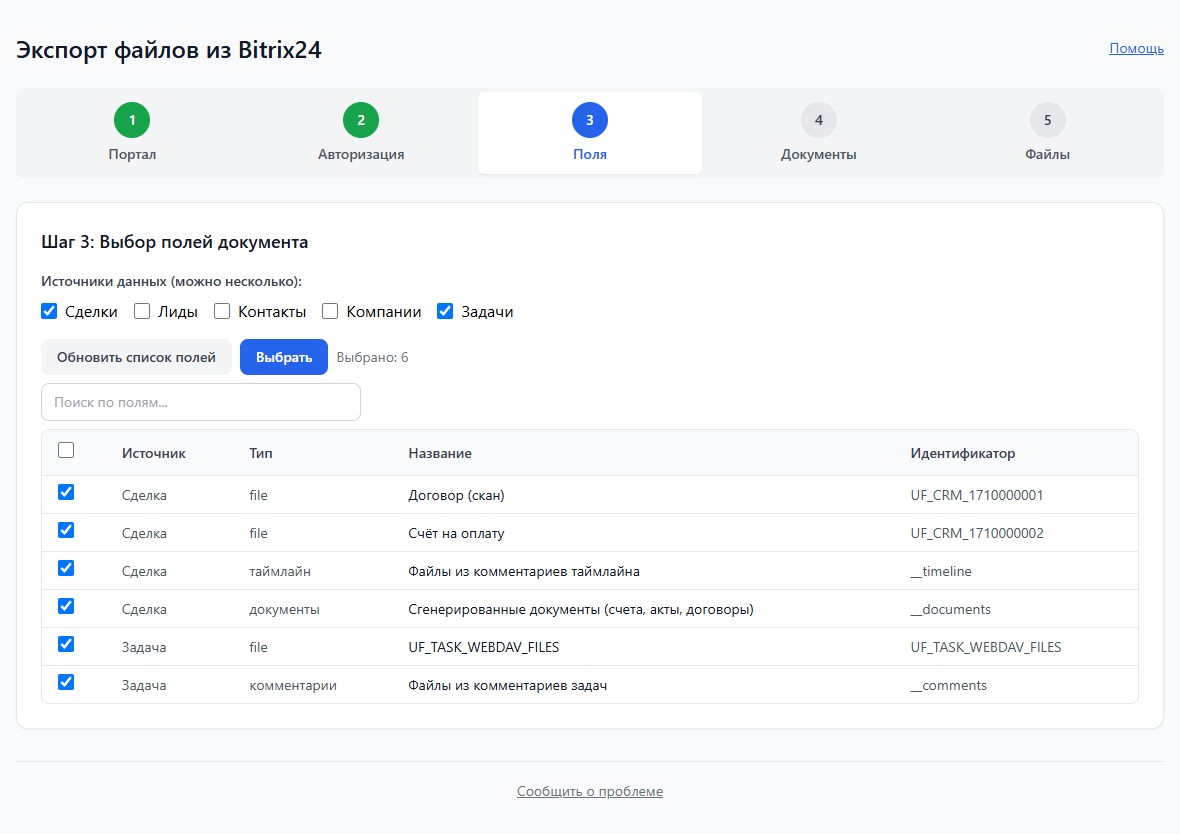
Task: Click the Шаг 3: Выбор полей документа heading
Action: click(x=175, y=242)
